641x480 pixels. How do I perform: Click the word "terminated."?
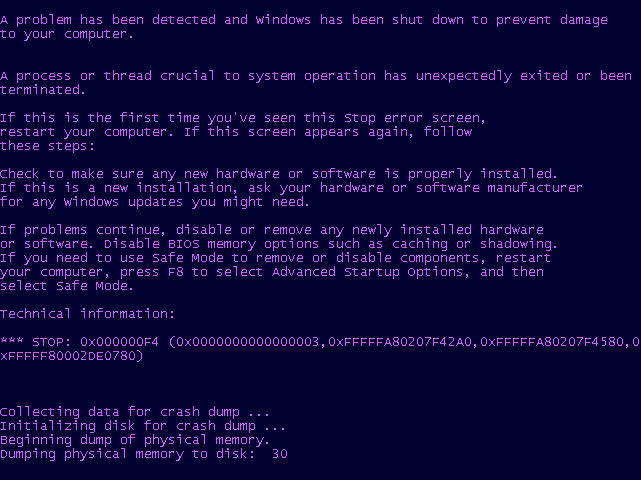pos(42,90)
